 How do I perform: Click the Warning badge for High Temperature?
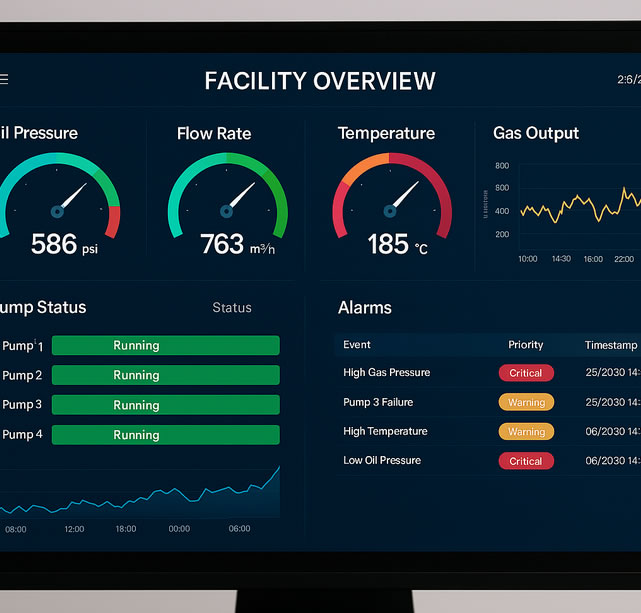[526, 432]
